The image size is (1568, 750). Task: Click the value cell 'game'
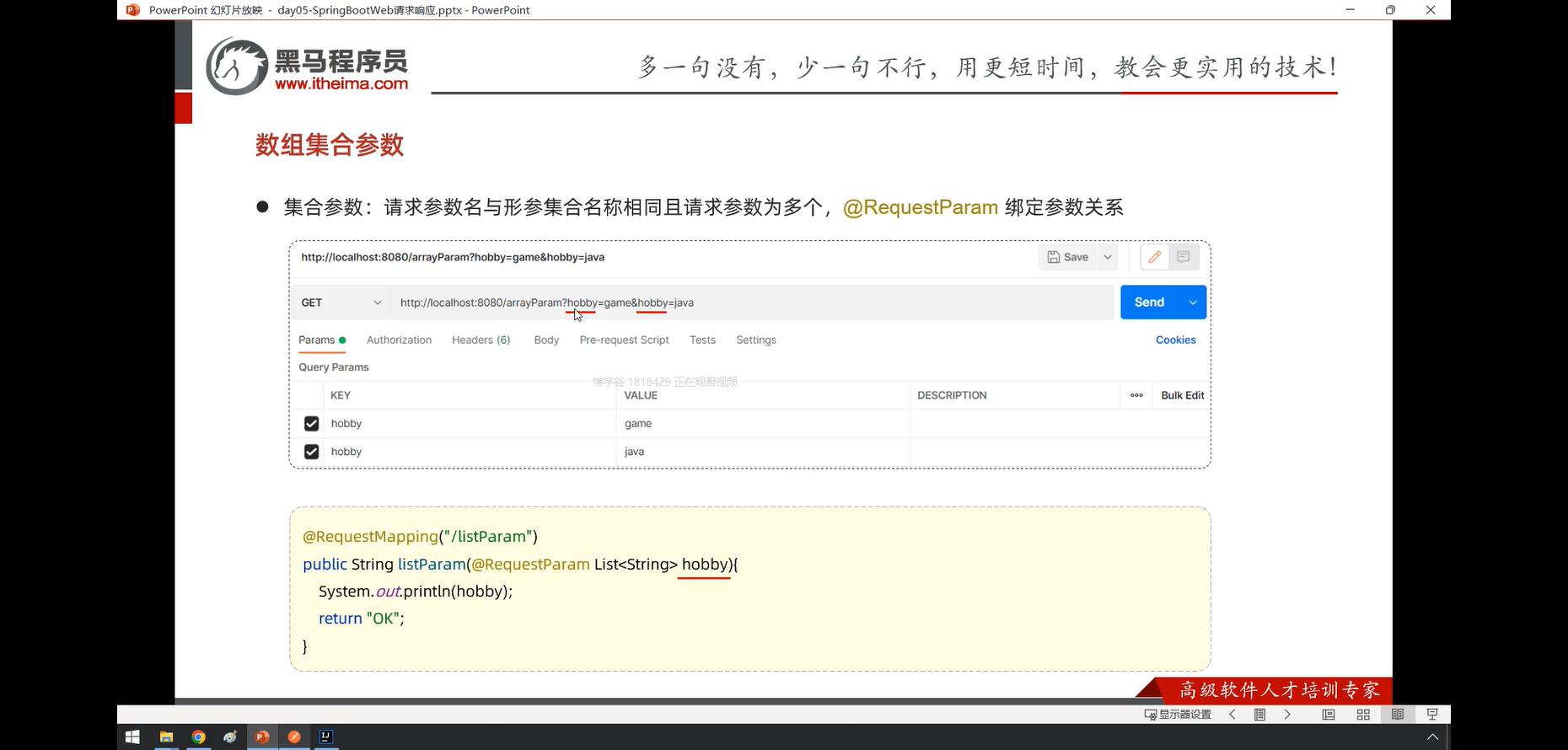tap(638, 424)
